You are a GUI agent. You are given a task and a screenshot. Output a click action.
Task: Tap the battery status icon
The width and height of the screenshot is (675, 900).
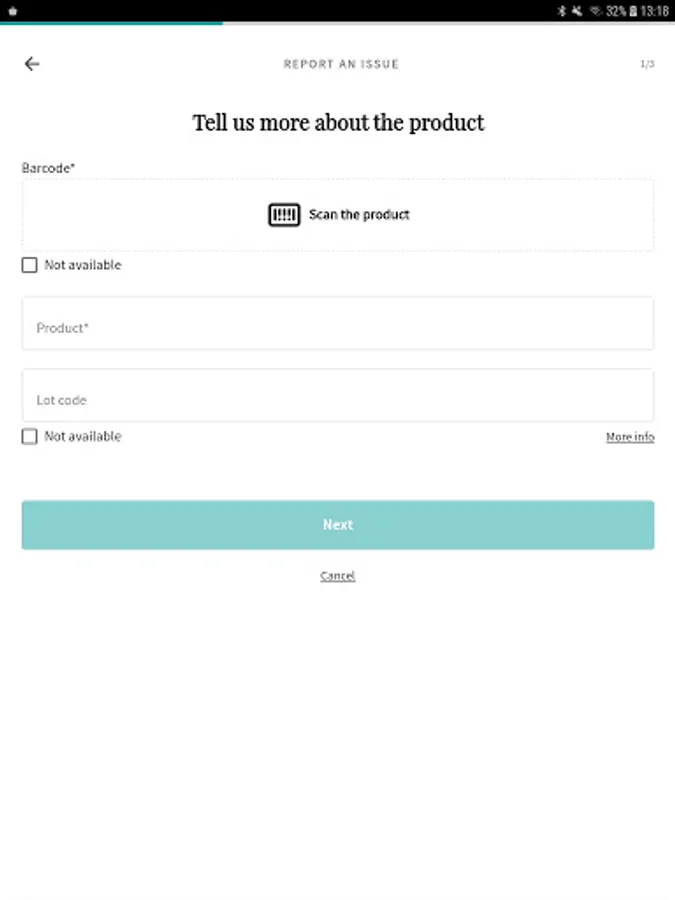633,11
